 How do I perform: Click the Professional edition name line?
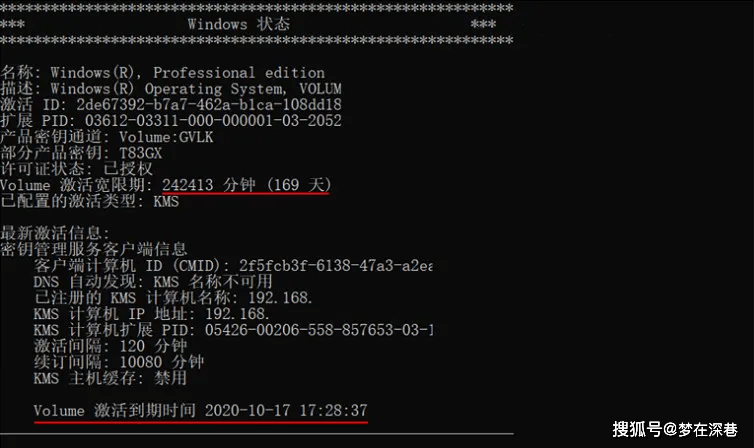point(163,73)
